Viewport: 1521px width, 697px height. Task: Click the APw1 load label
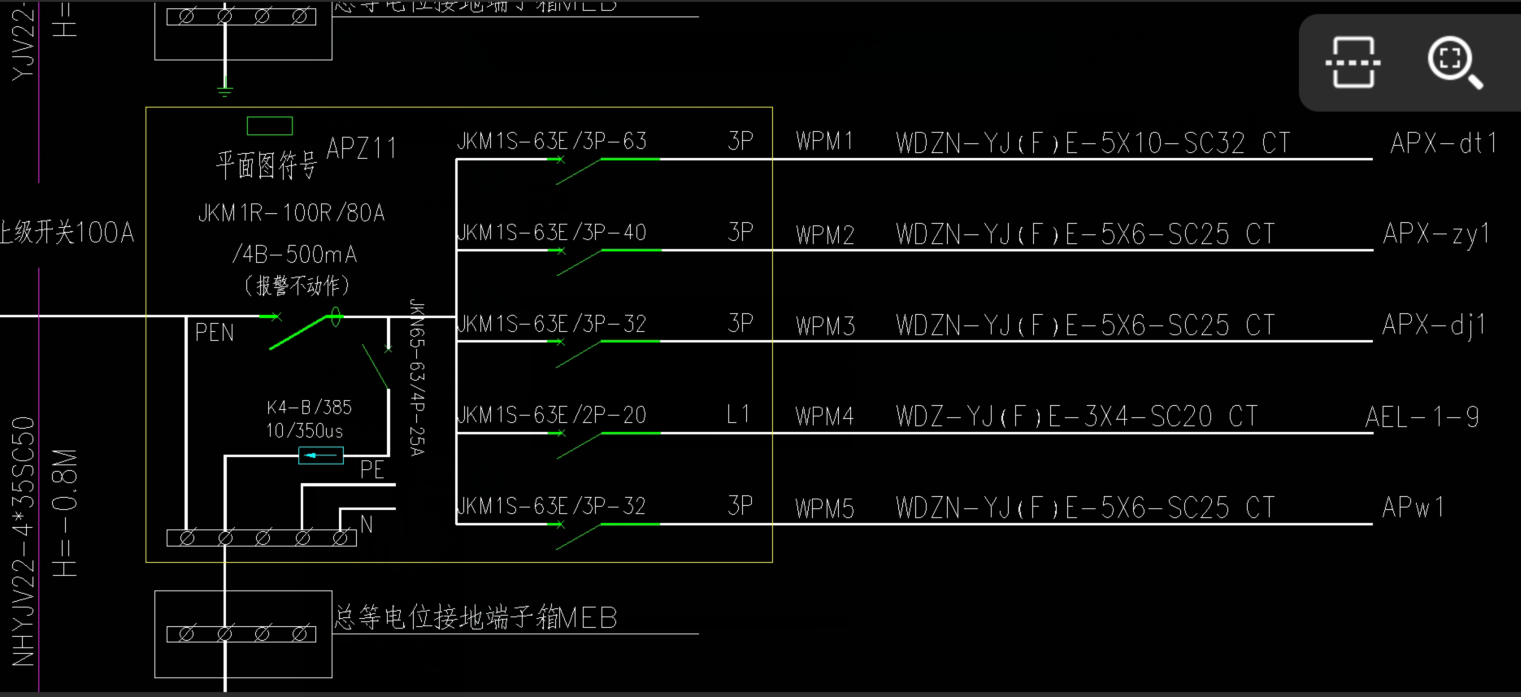[x=1413, y=508]
